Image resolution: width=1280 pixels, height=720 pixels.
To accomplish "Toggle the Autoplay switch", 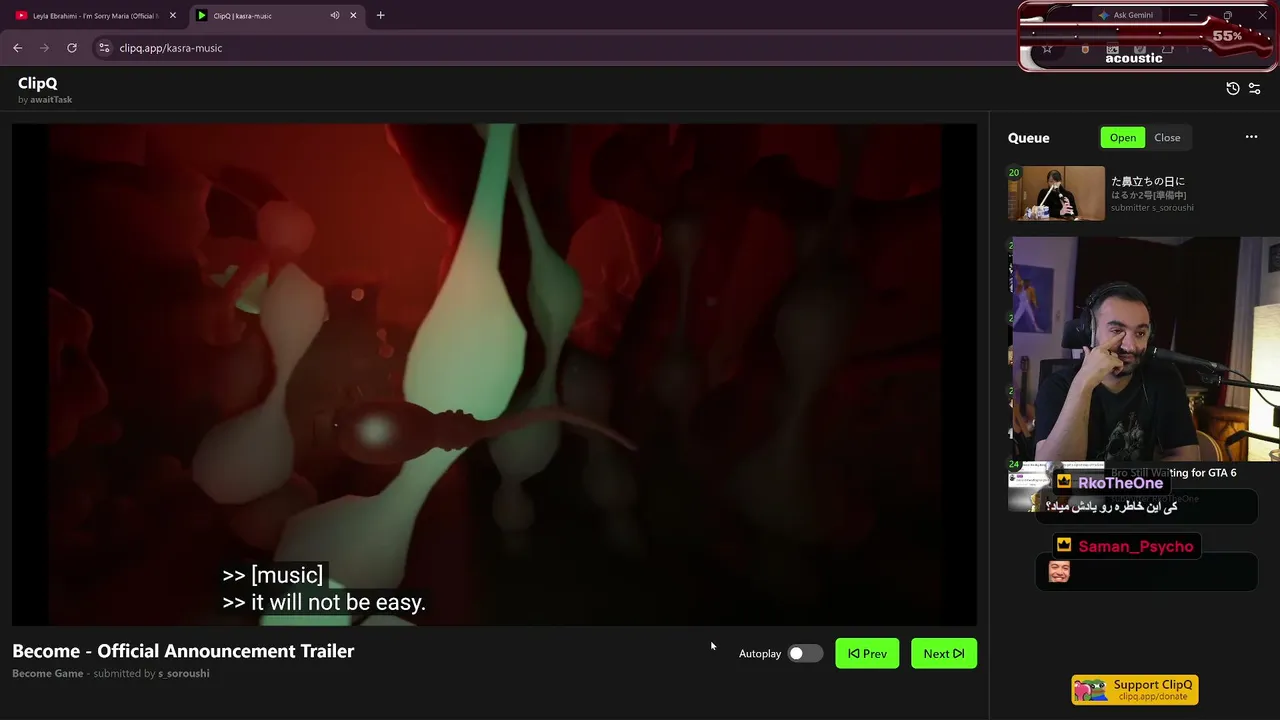I will [x=805, y=654].
